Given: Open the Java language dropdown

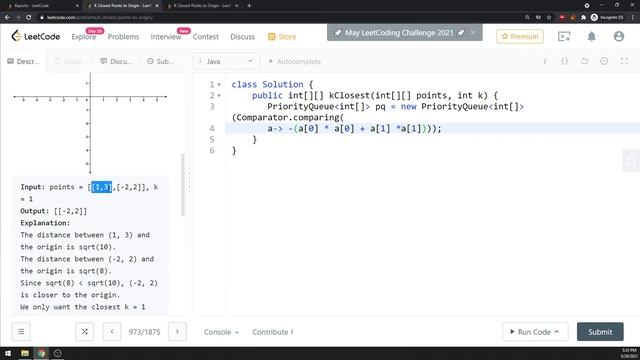Looking at the screenshot, I should click(x=226, y=61).
